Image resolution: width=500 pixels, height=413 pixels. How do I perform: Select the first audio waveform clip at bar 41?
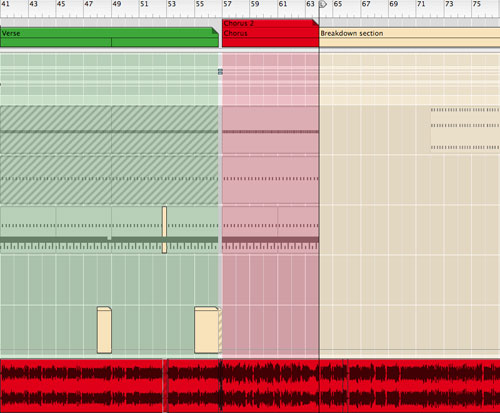(x=82, y=386)
